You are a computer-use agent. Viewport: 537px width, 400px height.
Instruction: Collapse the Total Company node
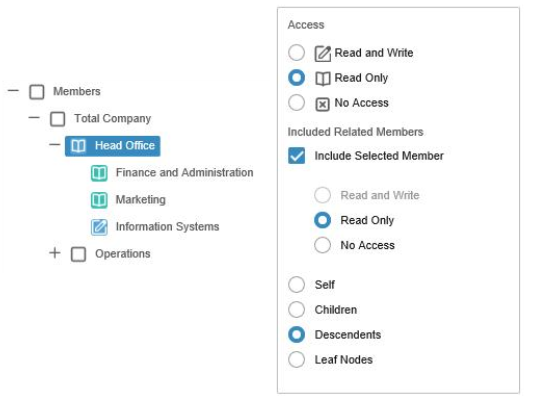click(34, 118)
